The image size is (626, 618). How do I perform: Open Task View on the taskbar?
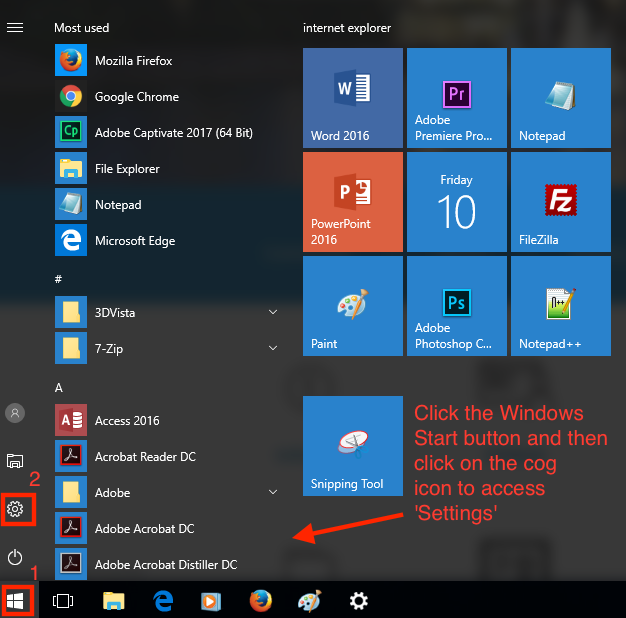tap(63, 601)
